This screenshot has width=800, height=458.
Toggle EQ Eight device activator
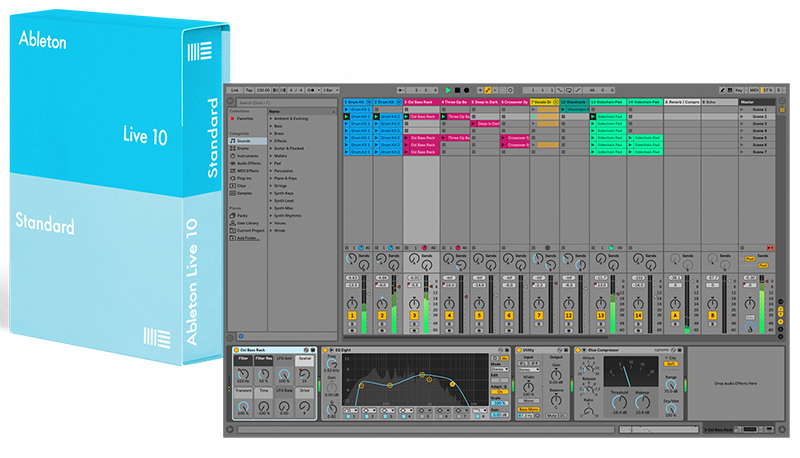(325, 350)
